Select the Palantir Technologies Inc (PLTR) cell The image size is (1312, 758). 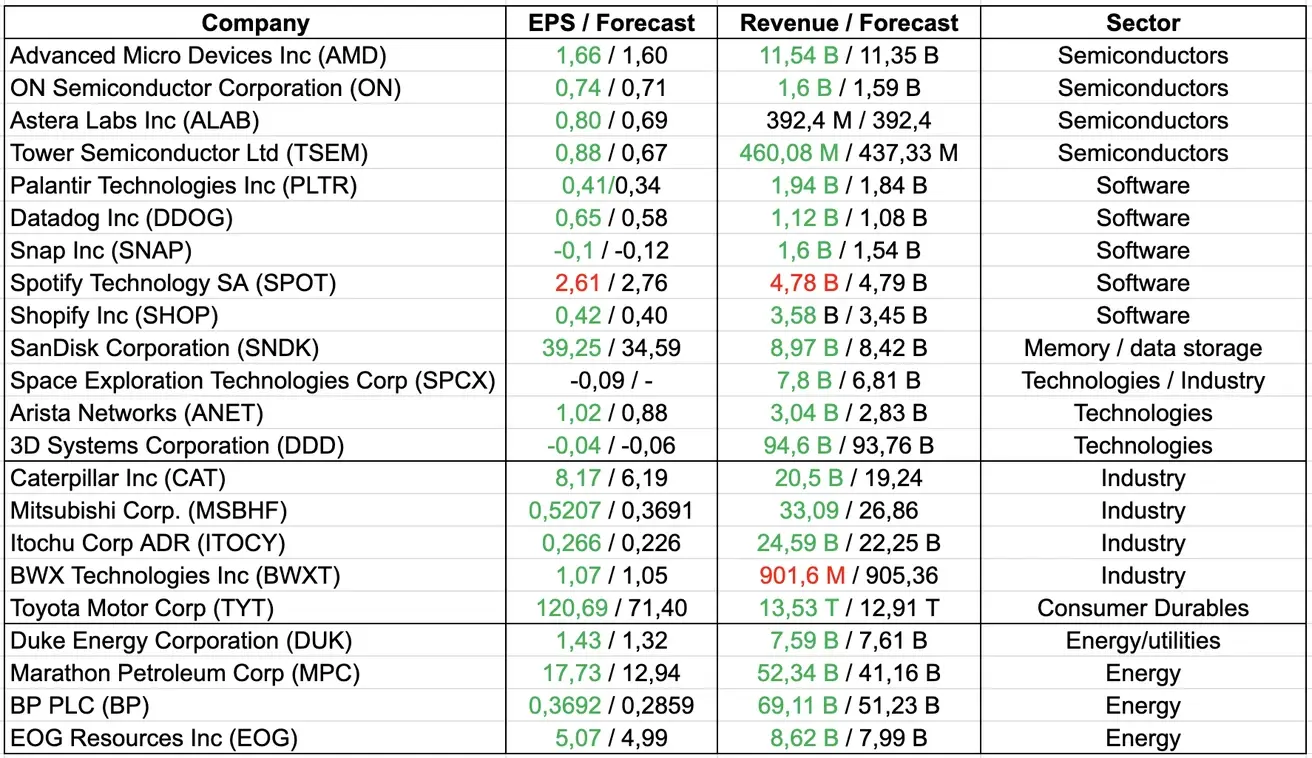pyautogui.click(x=256, y=186)
